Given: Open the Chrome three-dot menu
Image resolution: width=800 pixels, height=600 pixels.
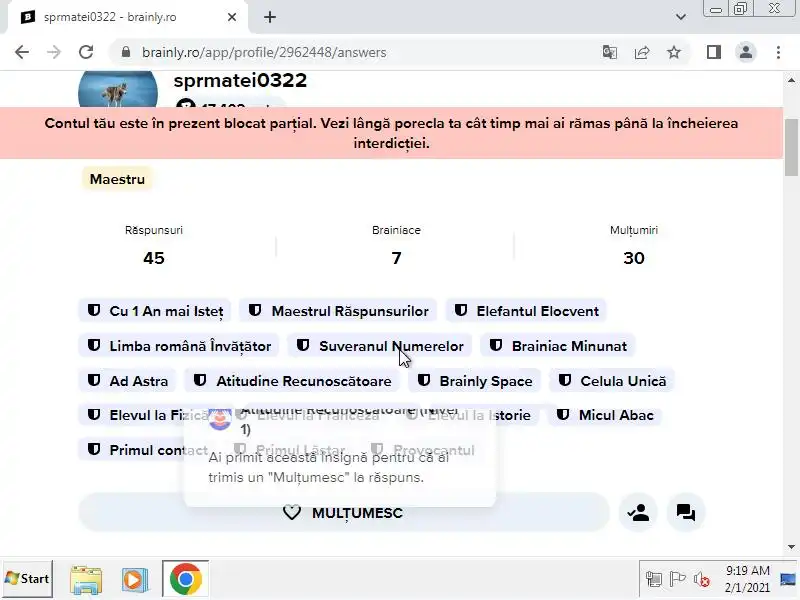Looking at the screenshot, I should [x=778, y=52].
